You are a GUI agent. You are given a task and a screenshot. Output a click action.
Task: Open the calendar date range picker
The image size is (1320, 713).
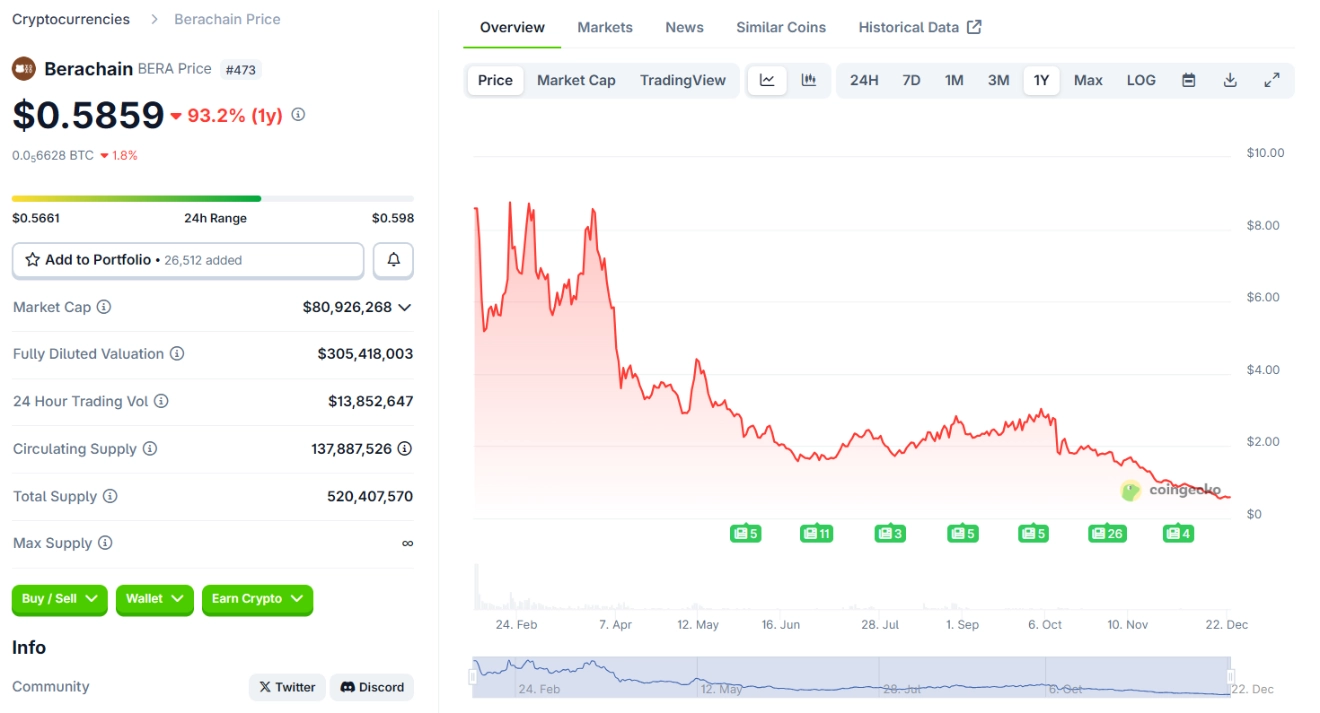point(1188,79)
